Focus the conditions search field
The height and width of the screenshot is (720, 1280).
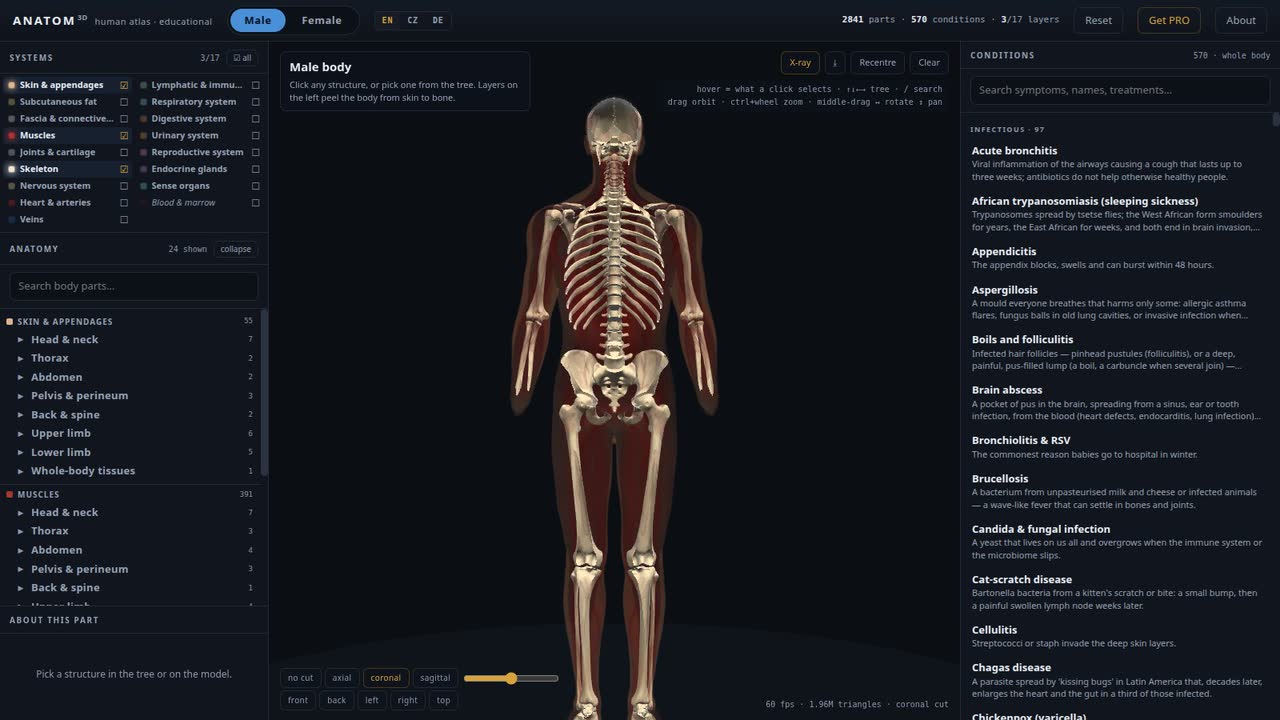(x=1120, y=90)
